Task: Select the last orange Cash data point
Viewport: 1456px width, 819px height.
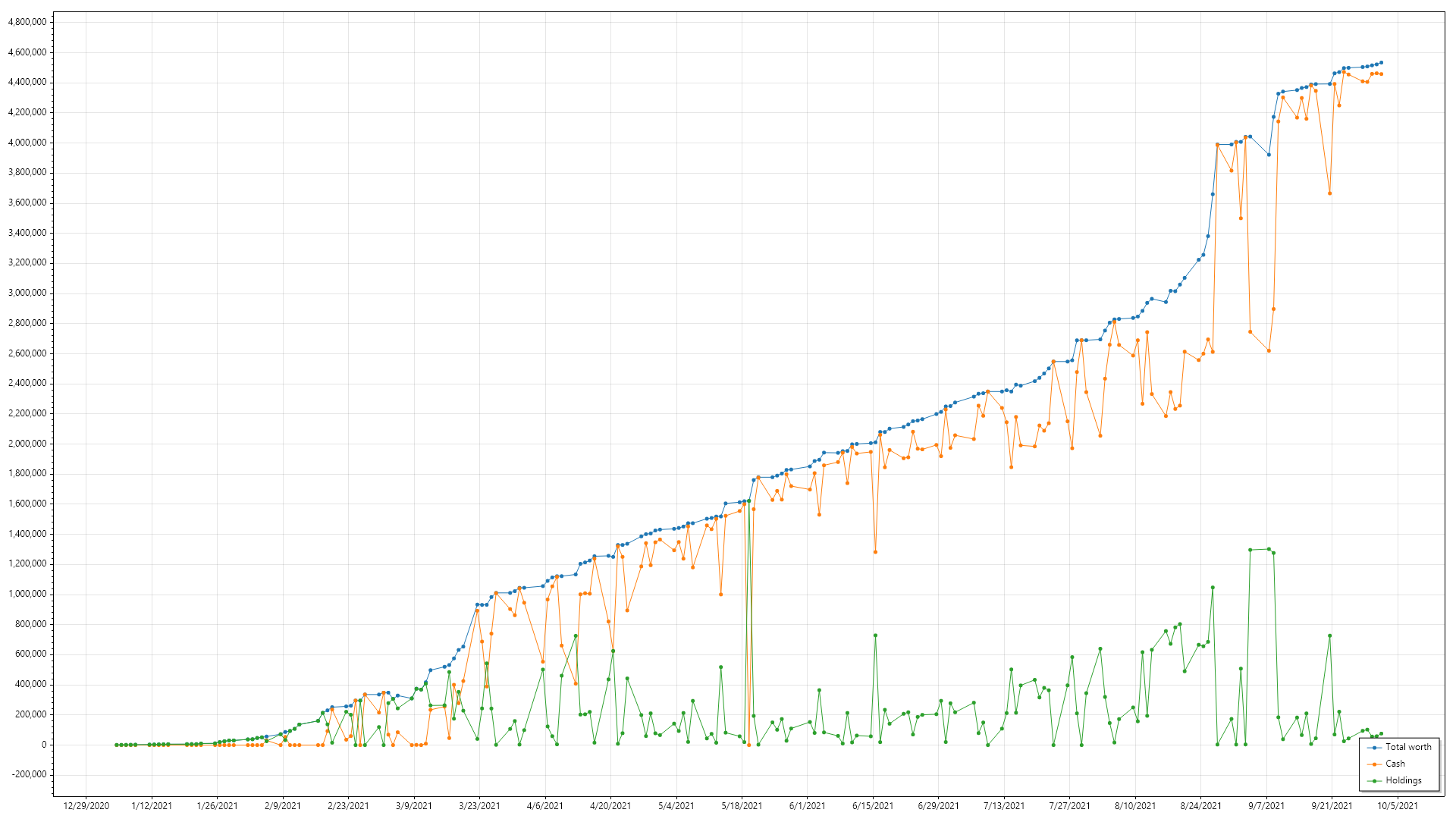Action: pyautogui.click(x=1382, y=74)
